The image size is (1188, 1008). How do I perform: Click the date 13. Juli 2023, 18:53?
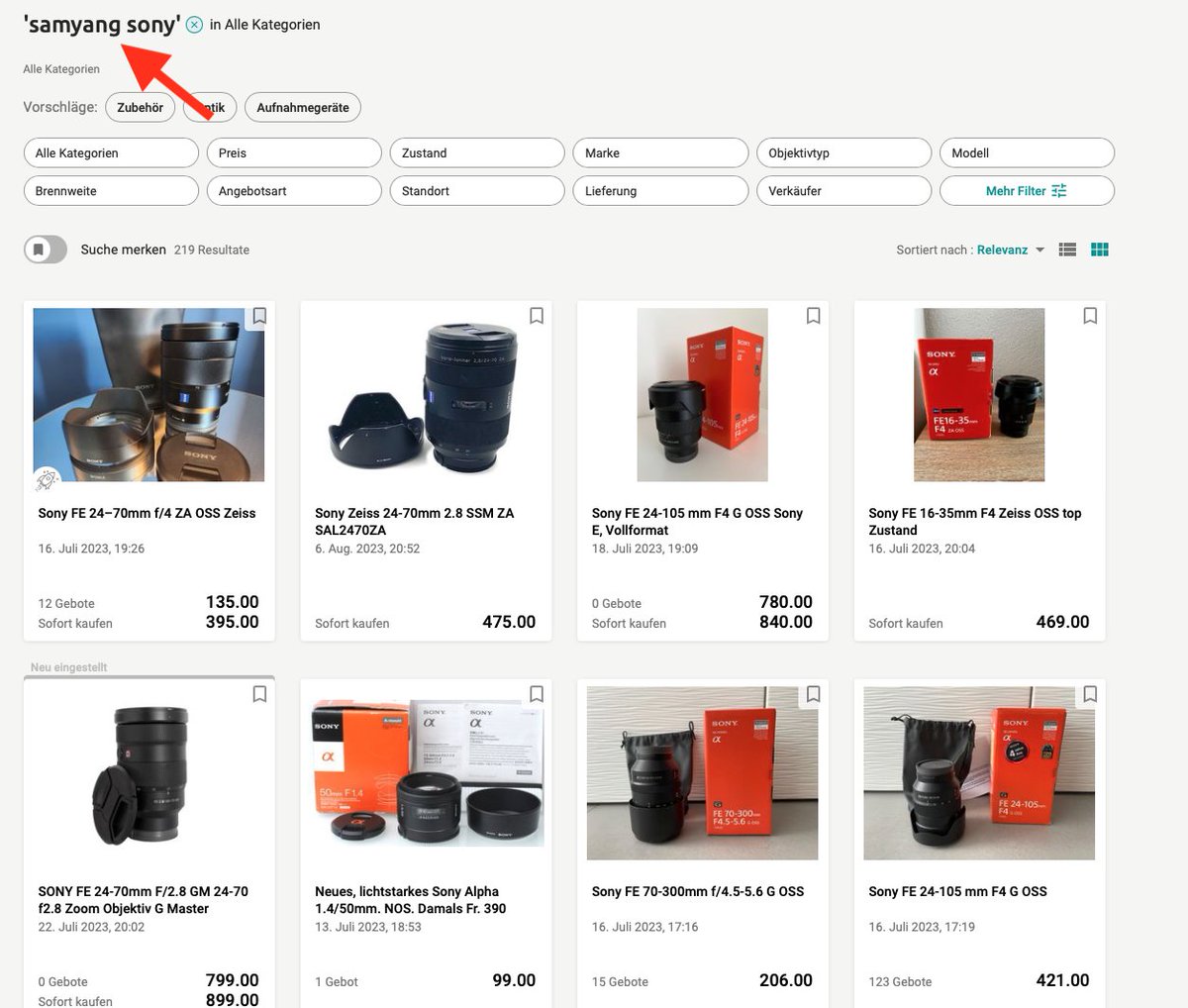tap(368, 927)
